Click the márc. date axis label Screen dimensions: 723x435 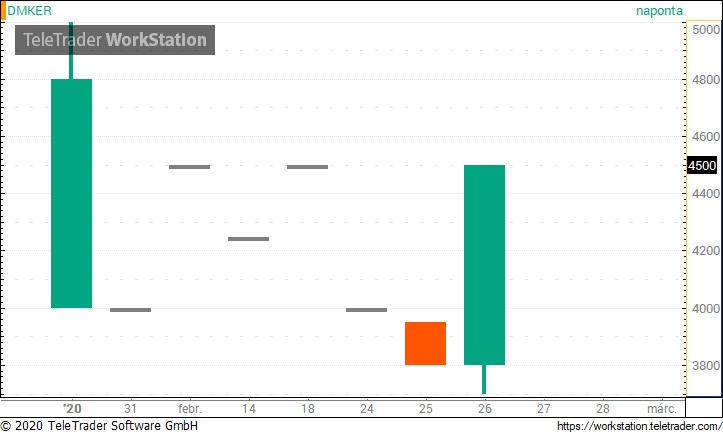click(662, 409)
